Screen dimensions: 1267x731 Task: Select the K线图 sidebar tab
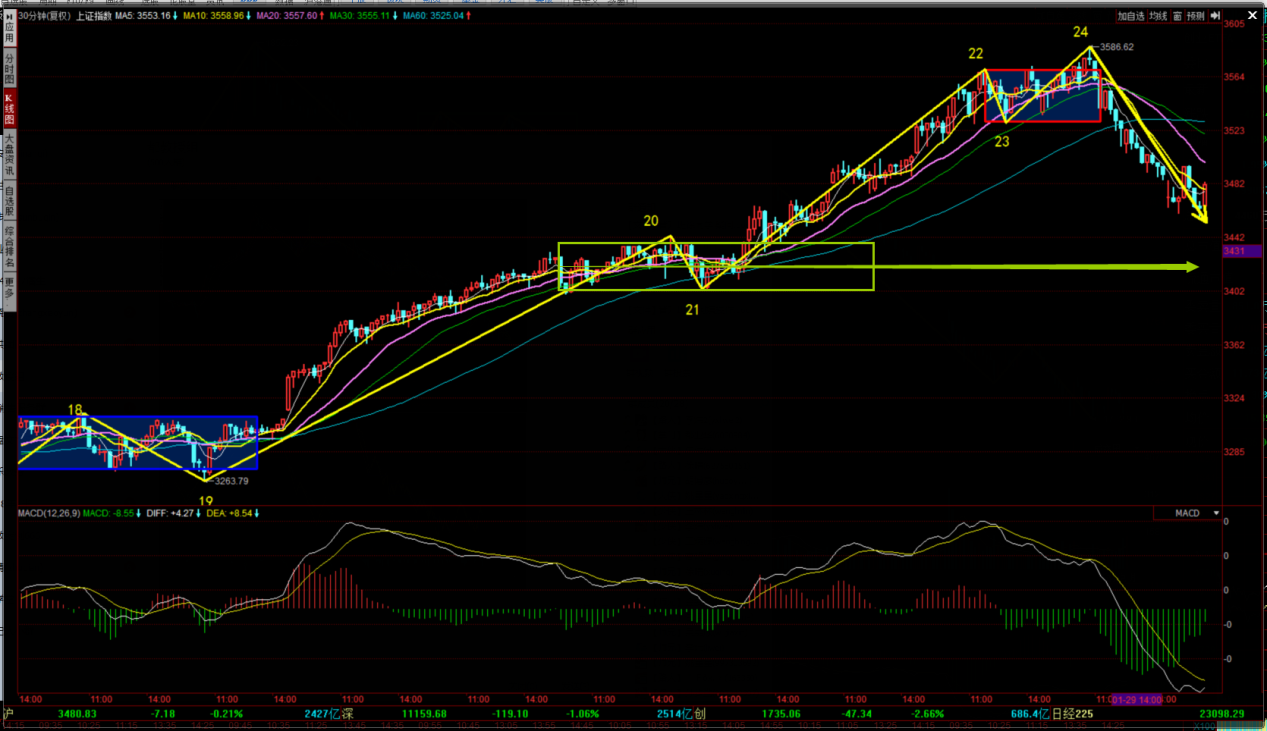[x=9, y=108]
